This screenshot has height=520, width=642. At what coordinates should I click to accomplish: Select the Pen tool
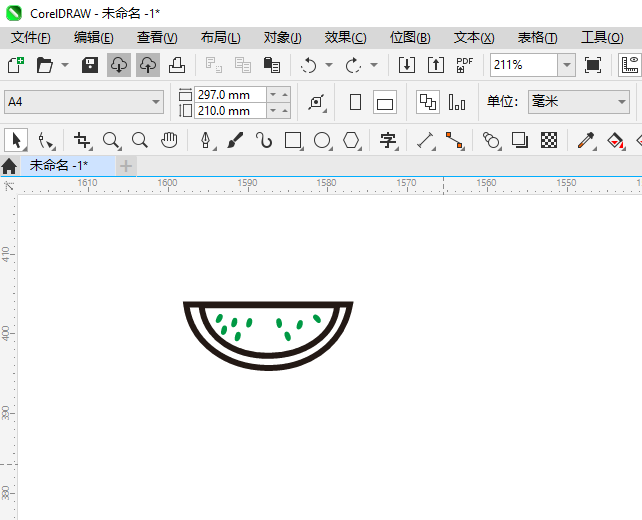206,140
